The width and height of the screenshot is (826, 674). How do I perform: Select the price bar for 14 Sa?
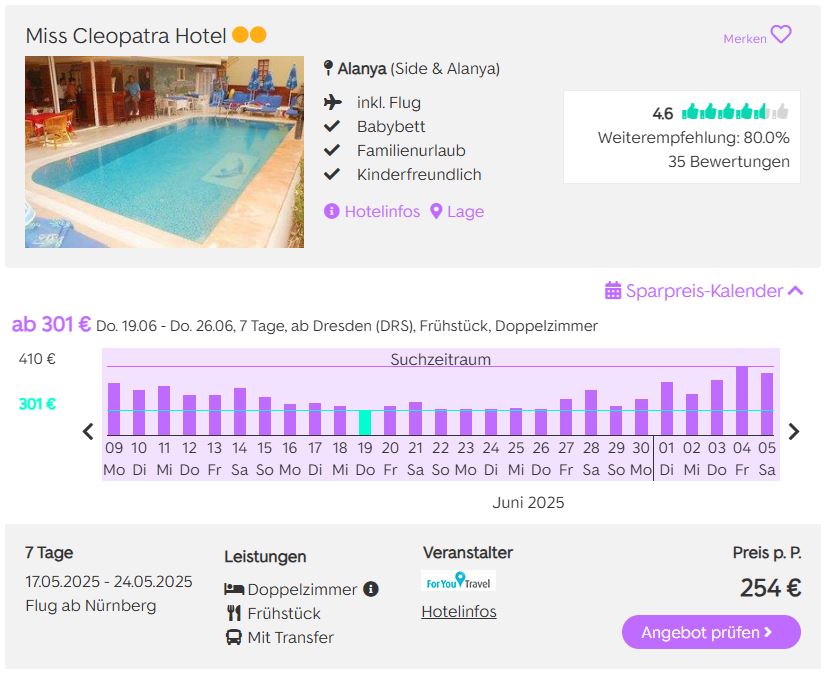coord(240,412)
